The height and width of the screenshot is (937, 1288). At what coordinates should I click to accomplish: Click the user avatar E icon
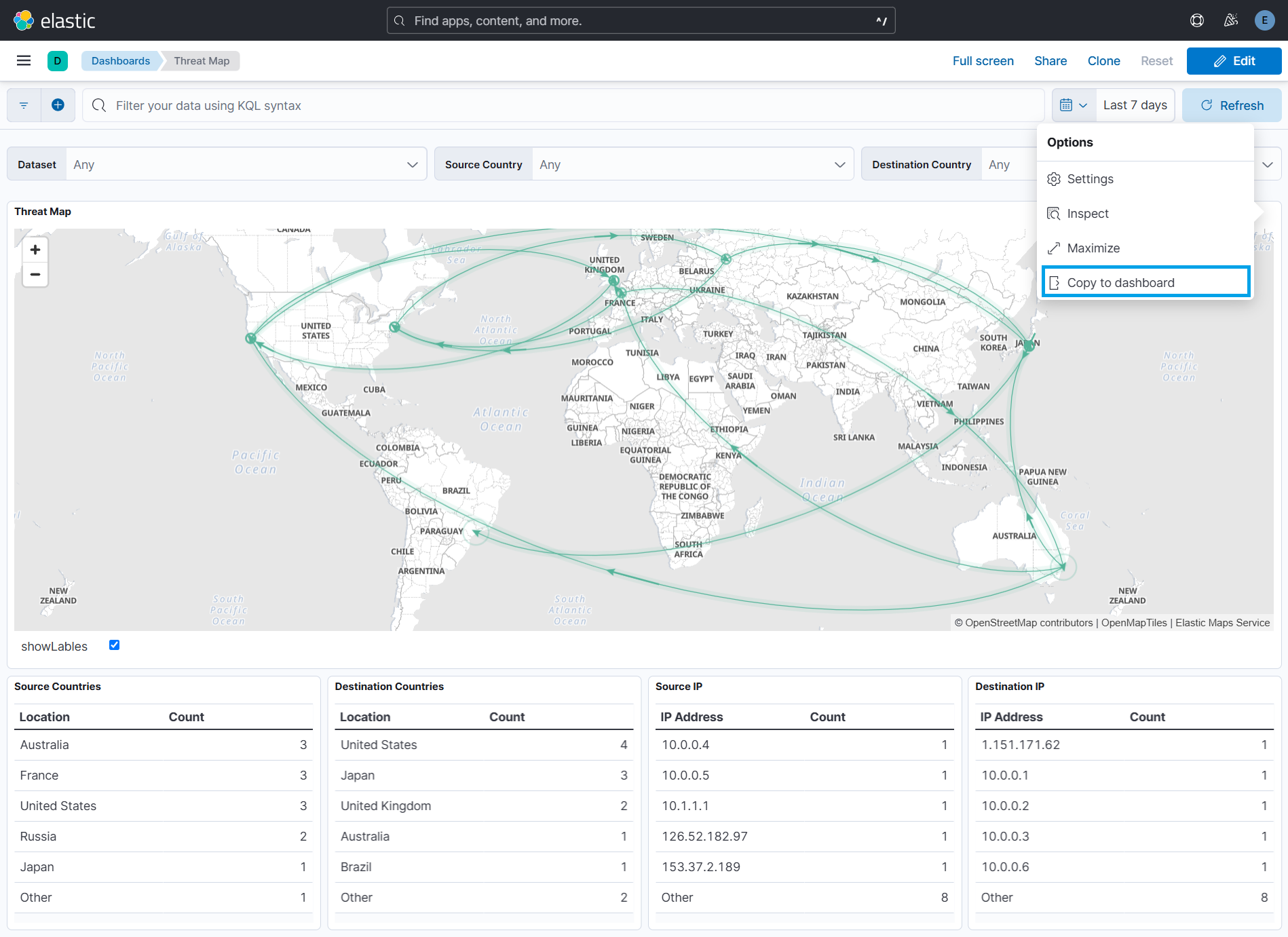(1264, 20)
